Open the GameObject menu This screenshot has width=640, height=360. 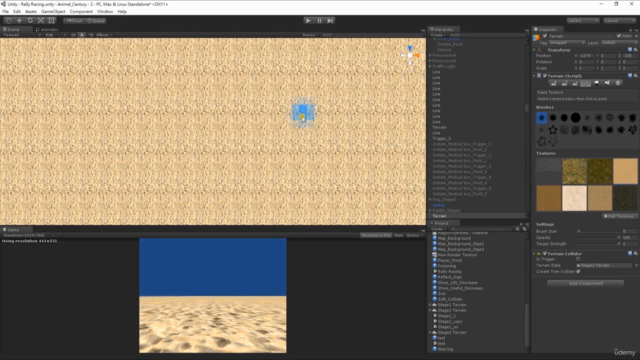[x=53, y=11]
